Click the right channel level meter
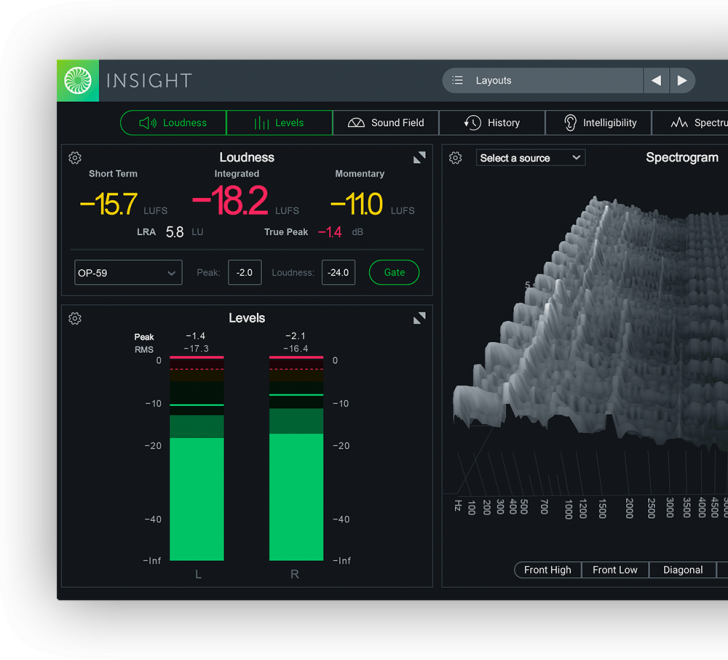The height and width of the screenshot is (660, 728). [x=296, y=458]
